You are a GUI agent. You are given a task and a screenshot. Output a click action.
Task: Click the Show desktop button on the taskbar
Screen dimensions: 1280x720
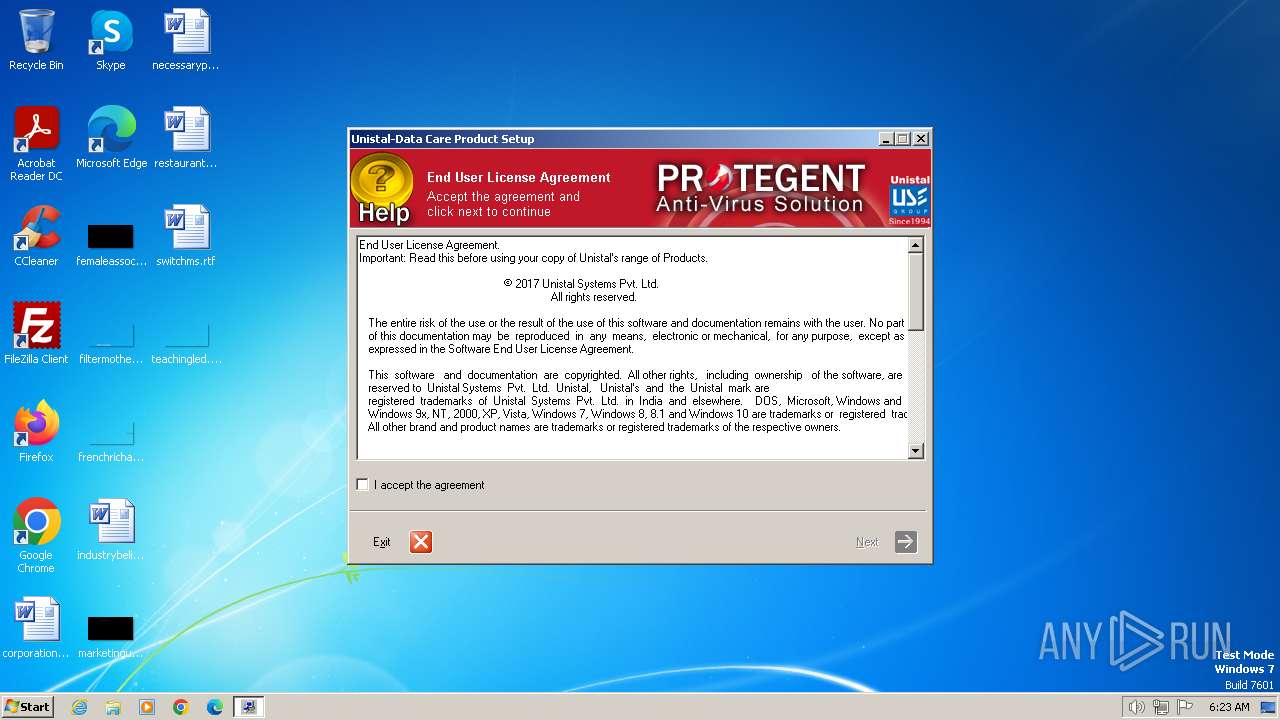coord(1269,707)
